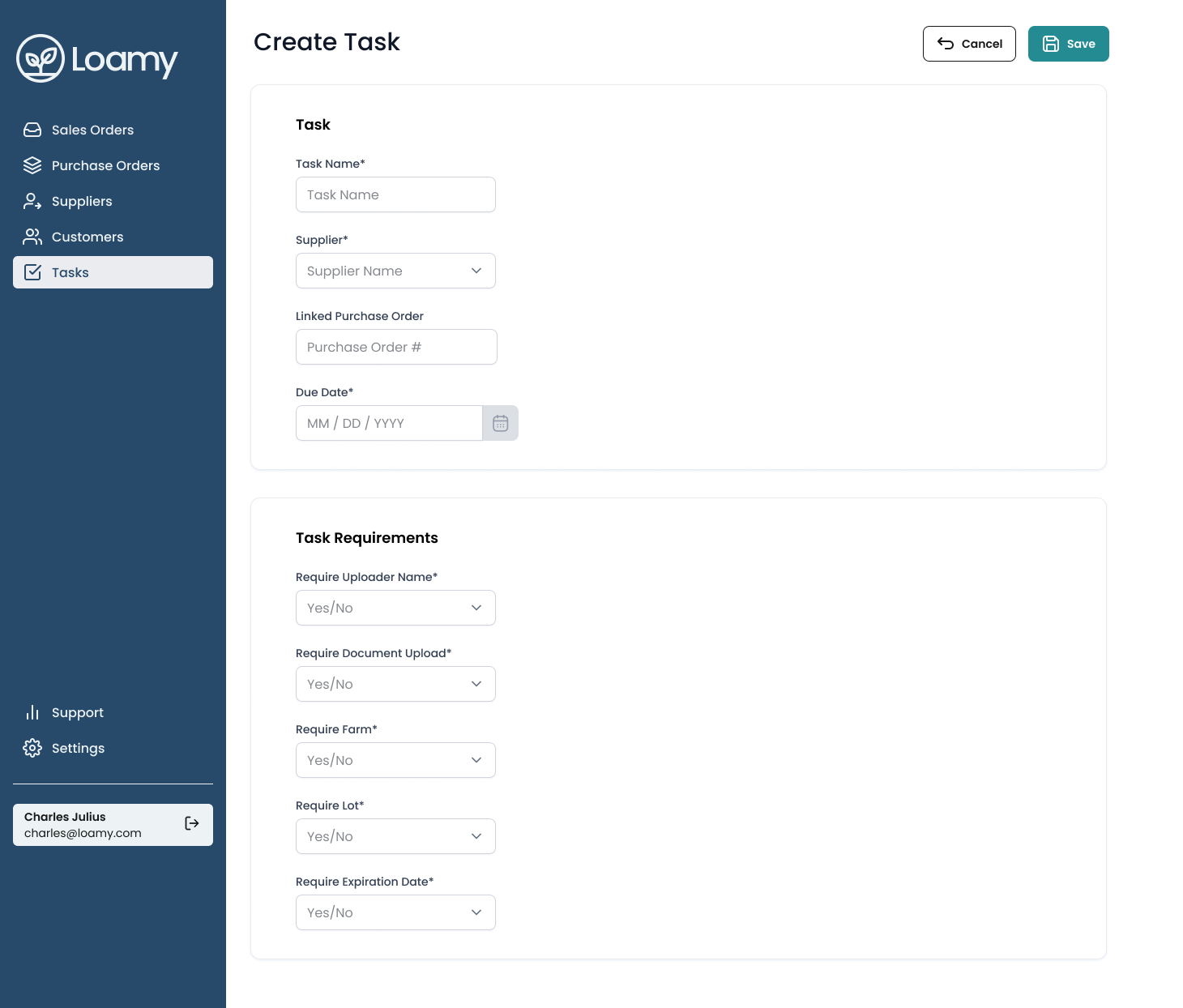Click the Save button
The image size is (1183, 1008).
(1069, 44)
